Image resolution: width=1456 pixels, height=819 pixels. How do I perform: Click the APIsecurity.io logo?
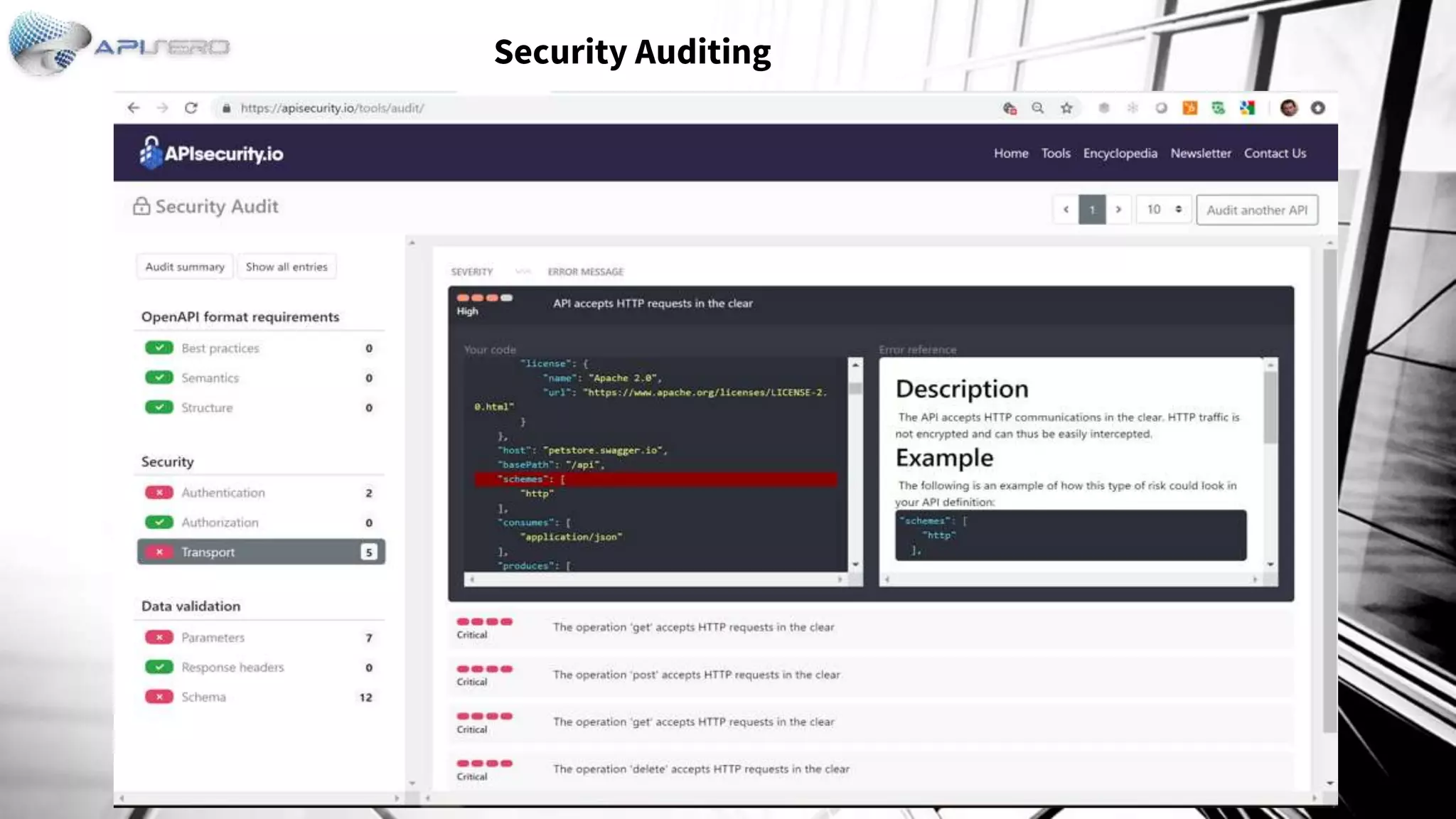[x=211, y=153]
